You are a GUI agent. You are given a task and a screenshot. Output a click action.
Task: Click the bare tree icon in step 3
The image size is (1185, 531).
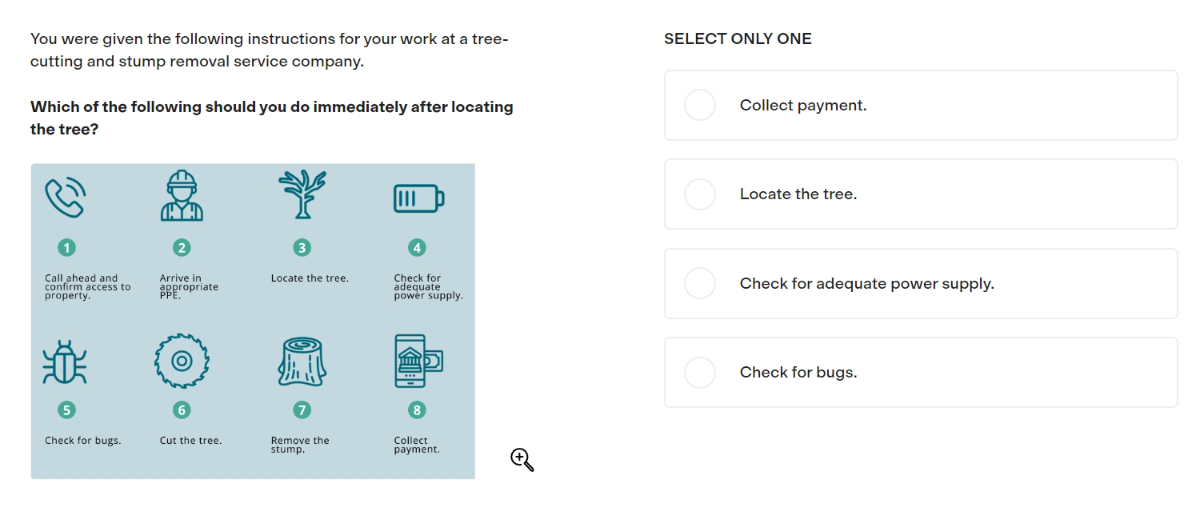click(x=302, y=194)
